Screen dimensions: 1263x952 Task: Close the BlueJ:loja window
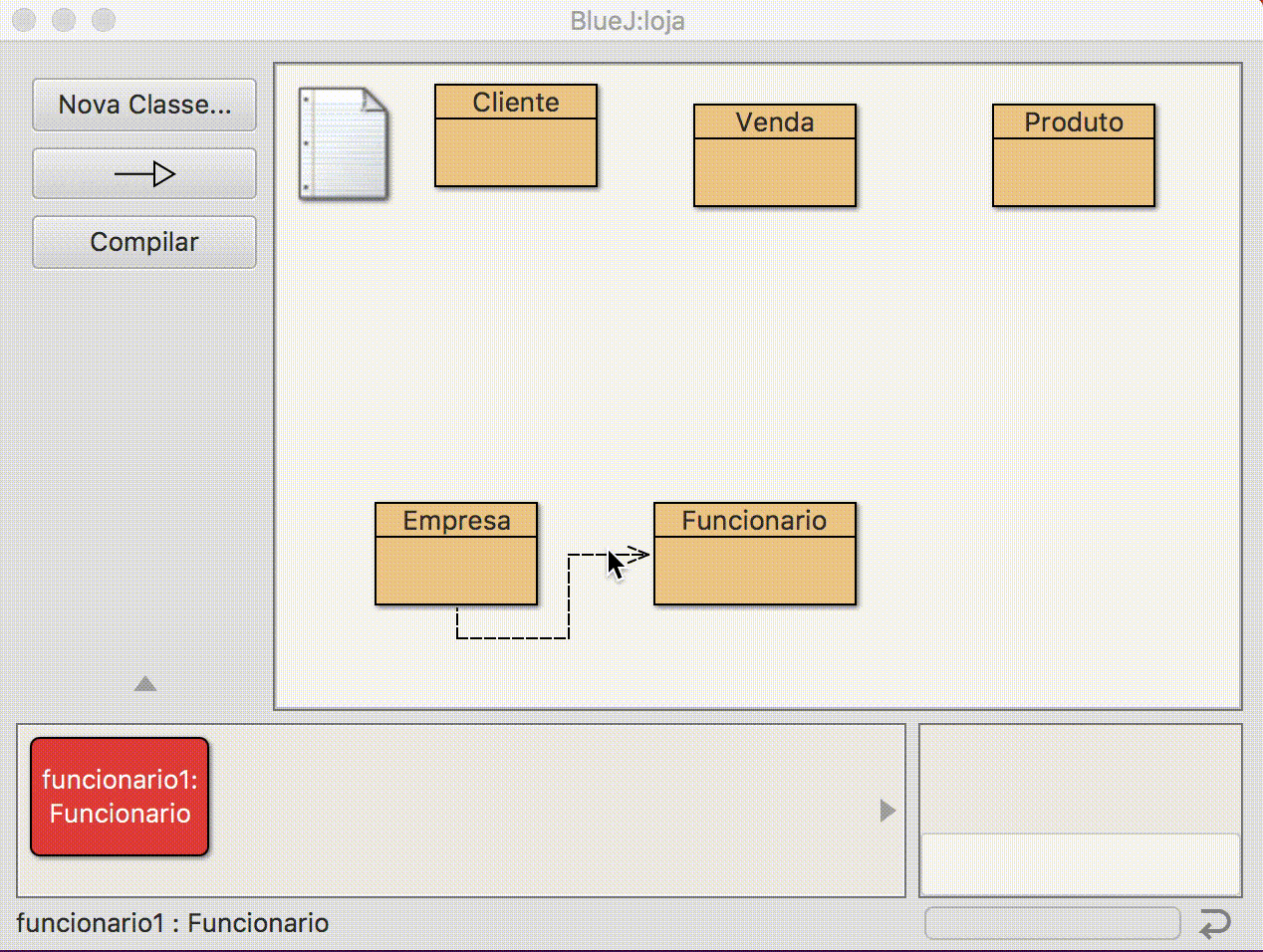pyautogui.click(x=25, y=20)
